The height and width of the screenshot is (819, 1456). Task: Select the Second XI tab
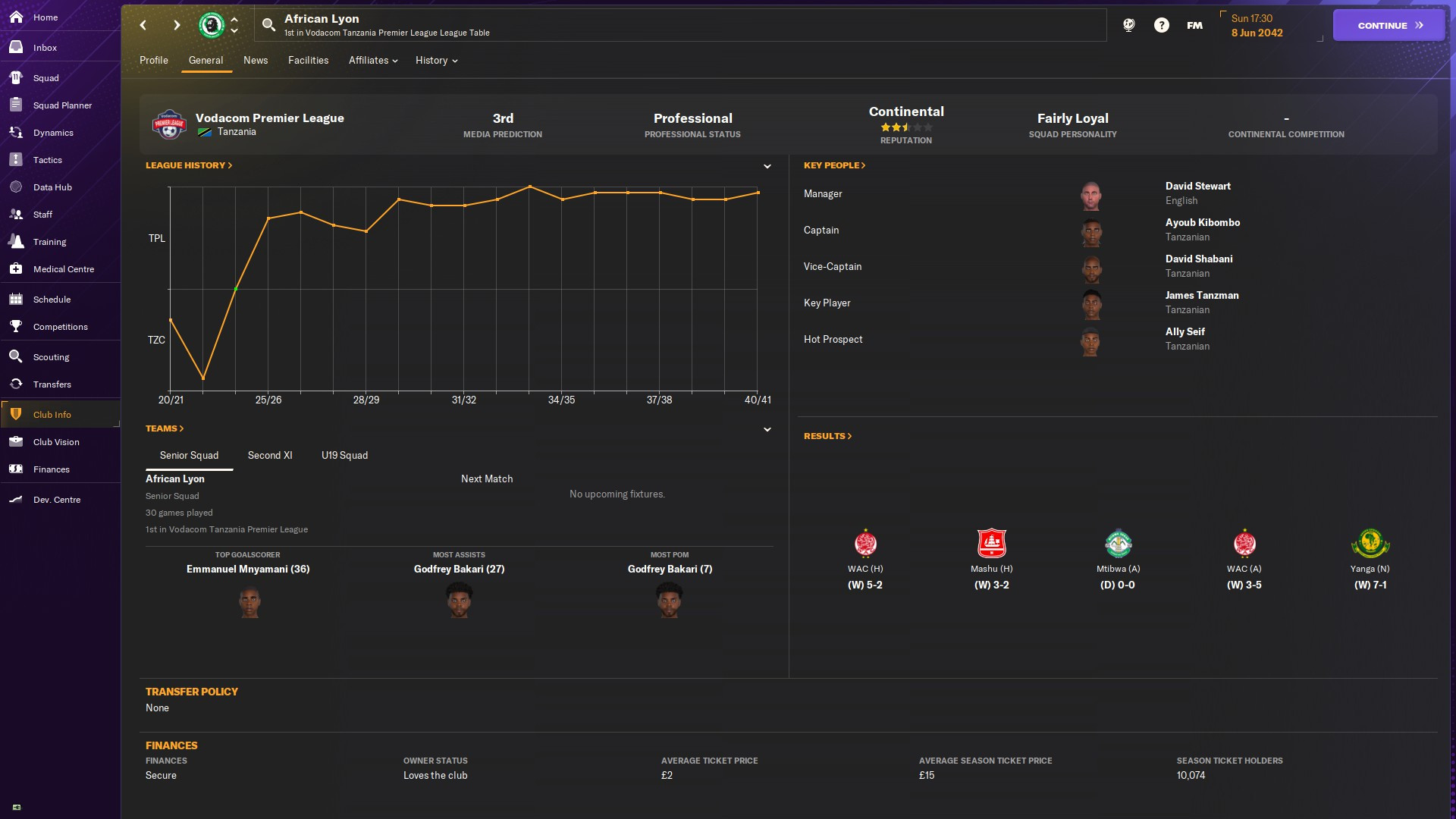point(270,456)
